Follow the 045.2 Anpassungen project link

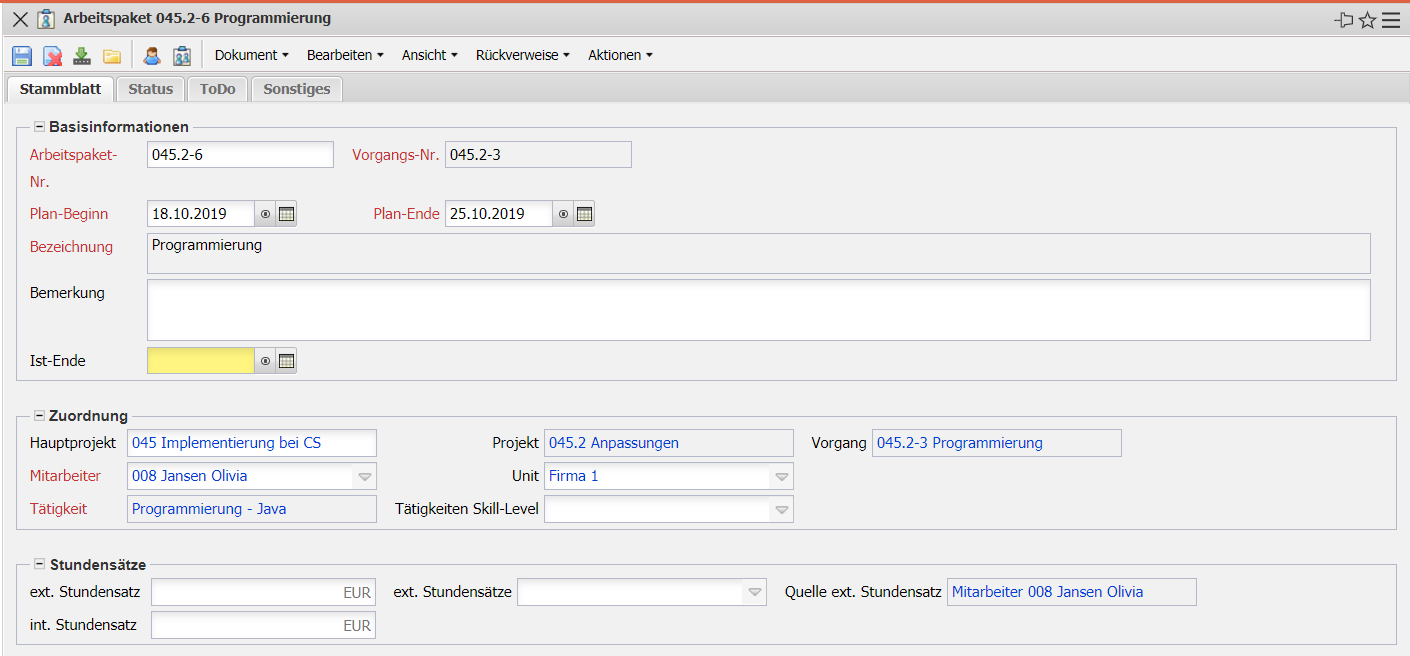(x=614, y=443)
